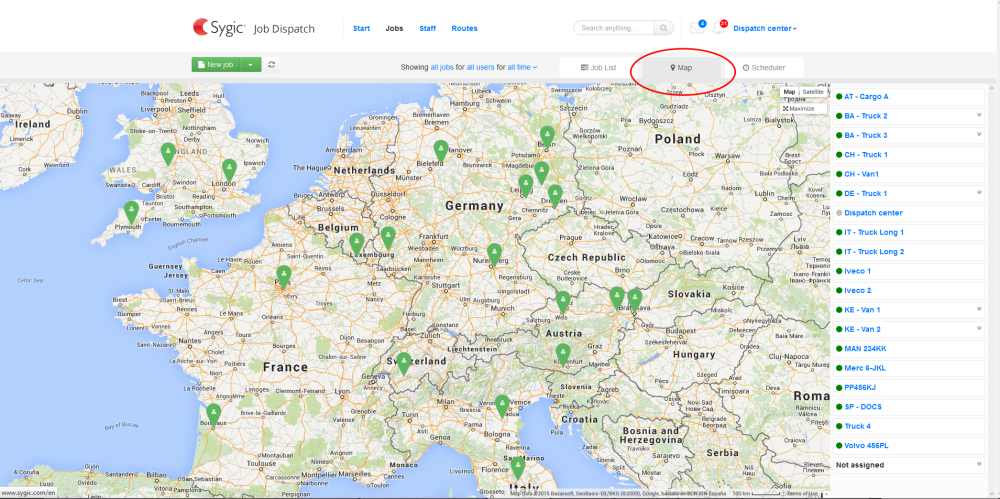The image size is (1000, 499).
Task: Open the Routes menu item
Action: (x=464, y=28)
